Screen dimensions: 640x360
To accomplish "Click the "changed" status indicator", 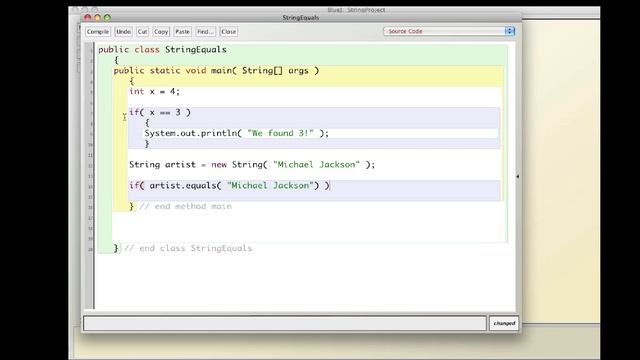I will point(504,323).
